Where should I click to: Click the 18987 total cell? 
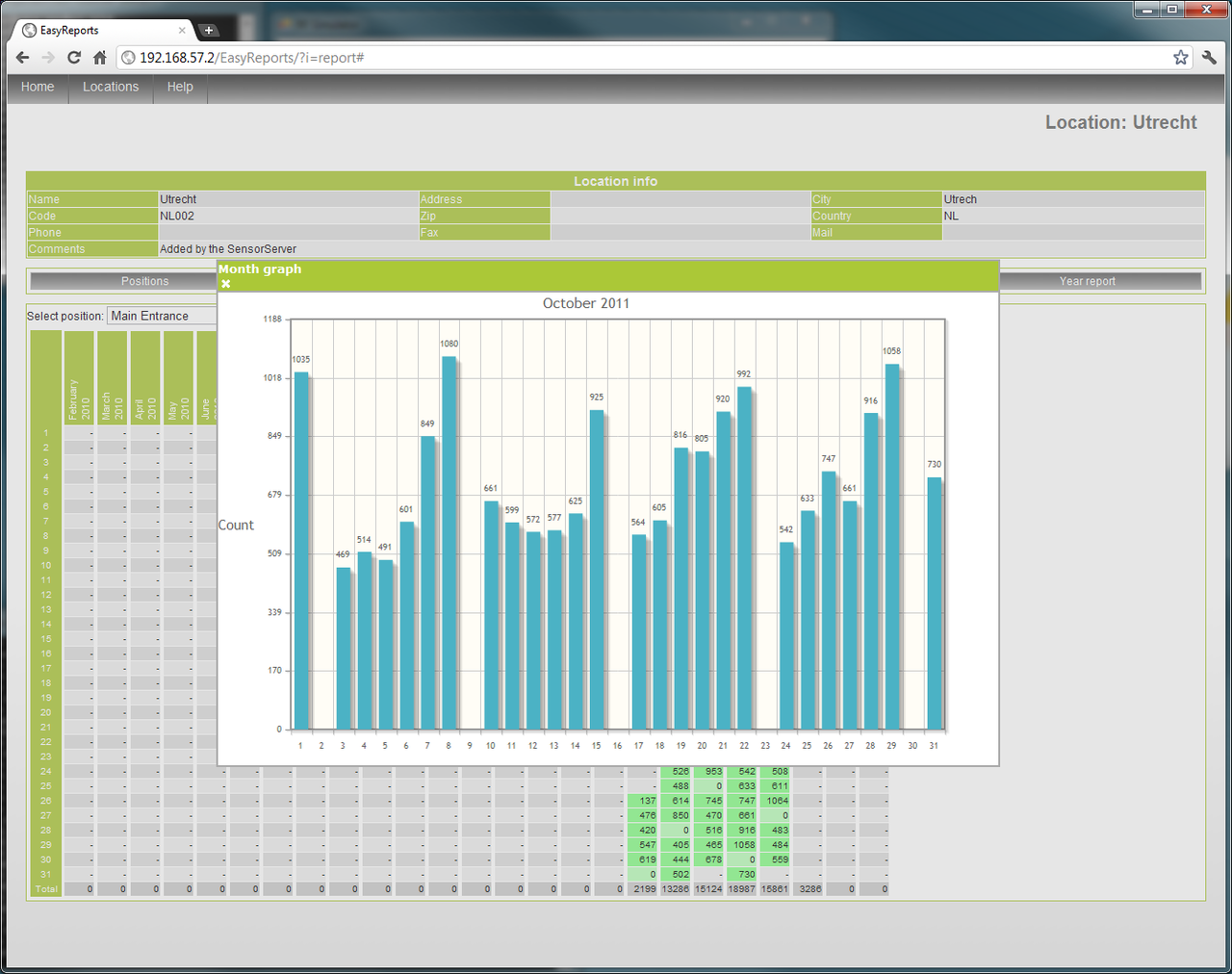coord(741,889)
